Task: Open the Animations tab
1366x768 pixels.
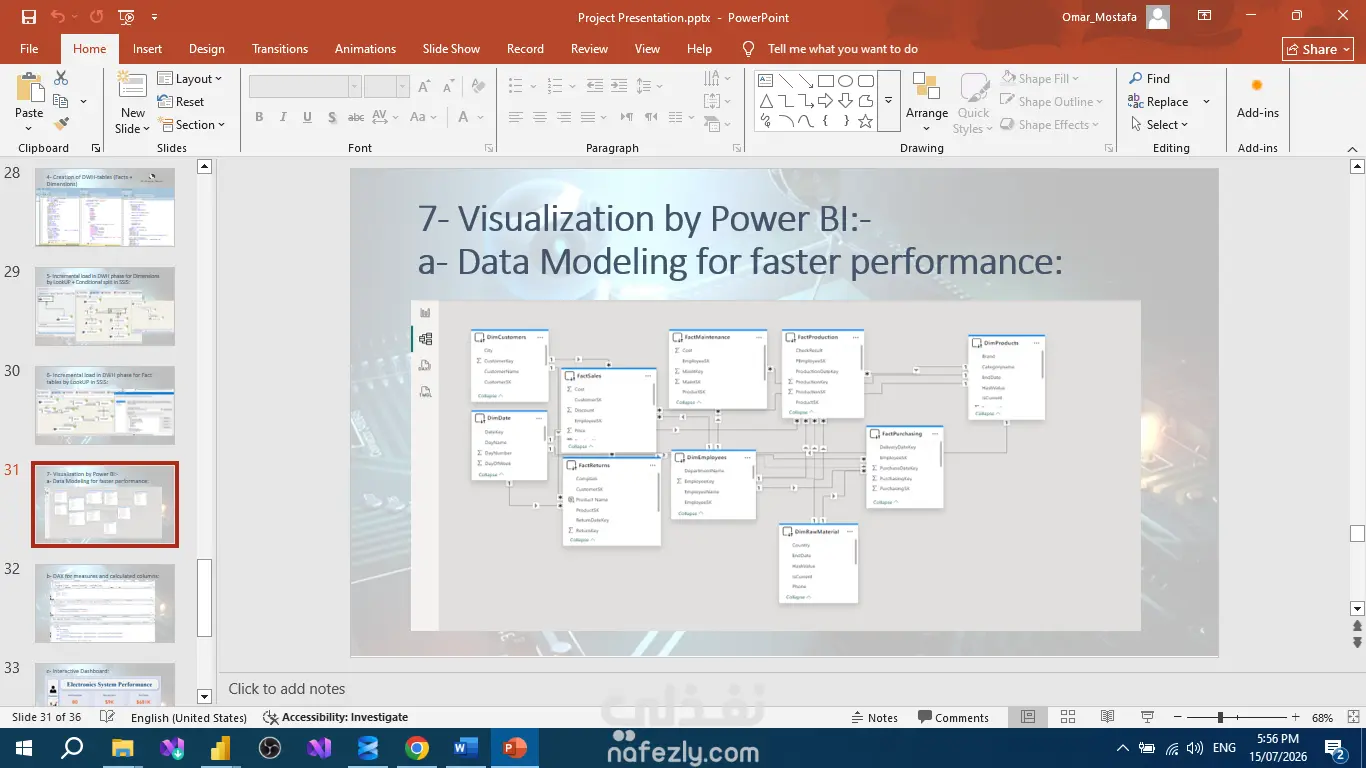Action: point(365,49)
